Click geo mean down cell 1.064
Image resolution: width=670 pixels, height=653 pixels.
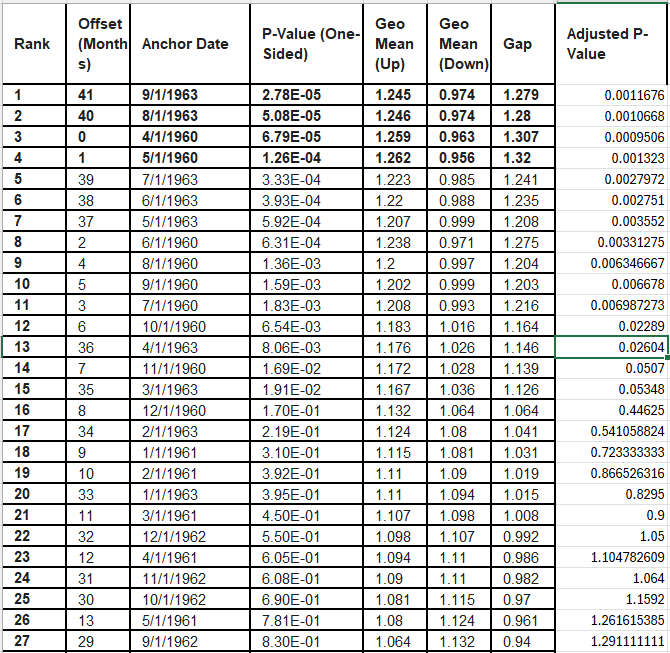pyautogui.click(x=459, y=410)
